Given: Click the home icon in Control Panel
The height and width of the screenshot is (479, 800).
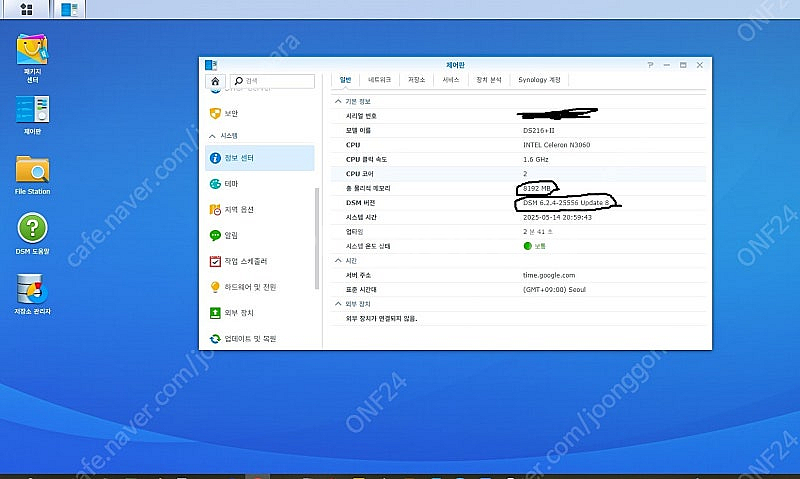Looking at the screenshot, I should click(215, 81).
